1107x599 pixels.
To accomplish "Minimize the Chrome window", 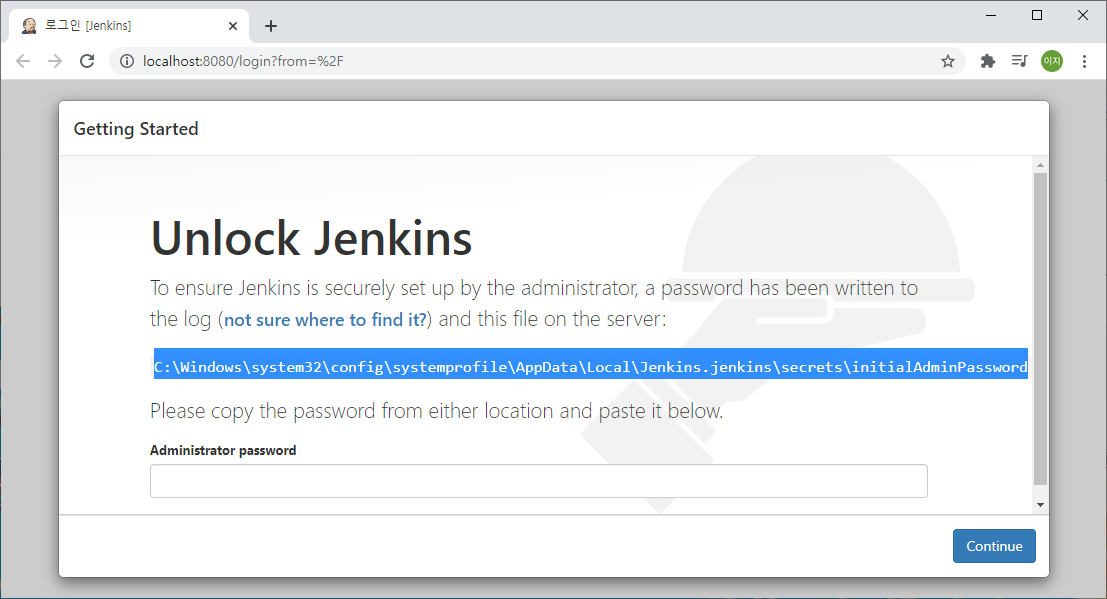I will pyautogui.click(x=991, y=15).
